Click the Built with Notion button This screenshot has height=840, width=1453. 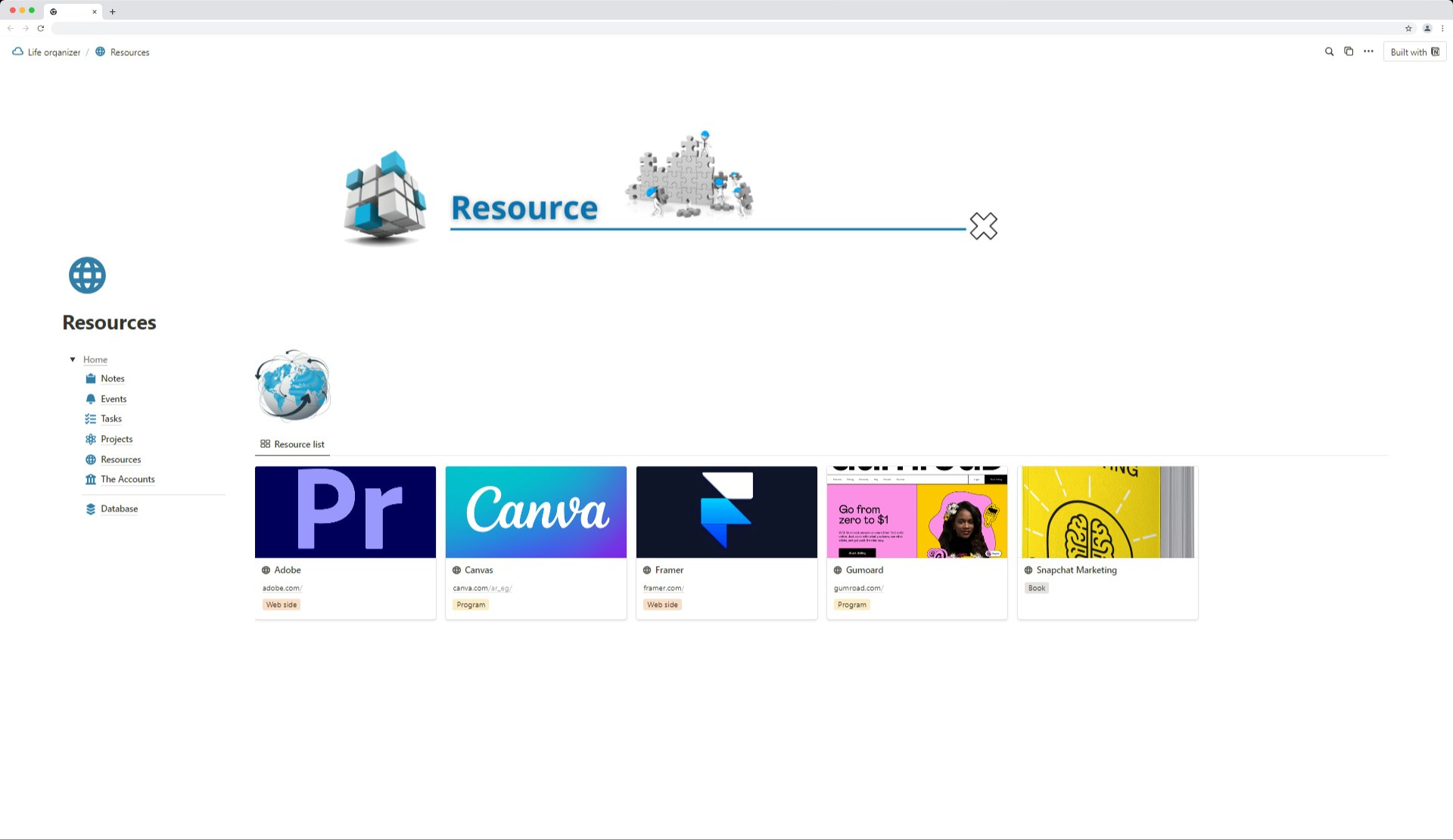coord(1414,51)
